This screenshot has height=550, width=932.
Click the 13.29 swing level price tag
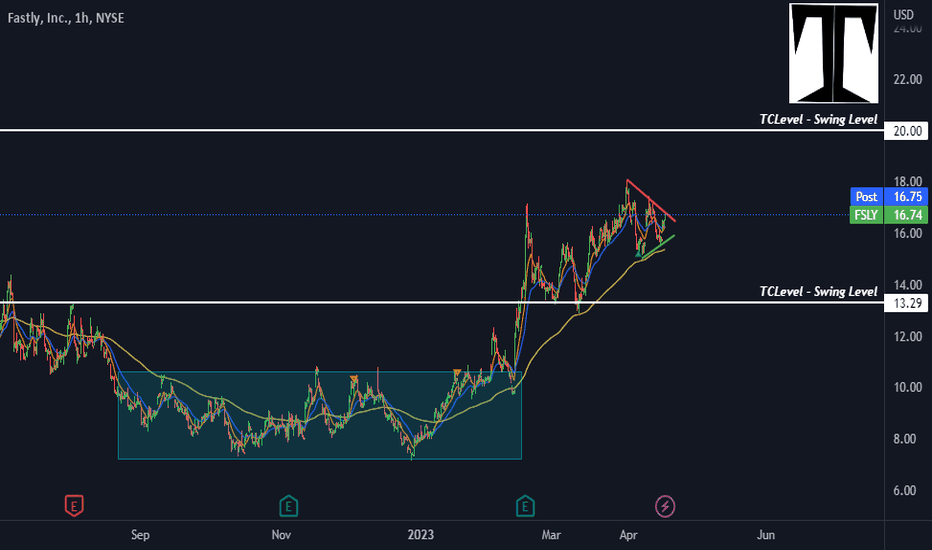point(906,303)
